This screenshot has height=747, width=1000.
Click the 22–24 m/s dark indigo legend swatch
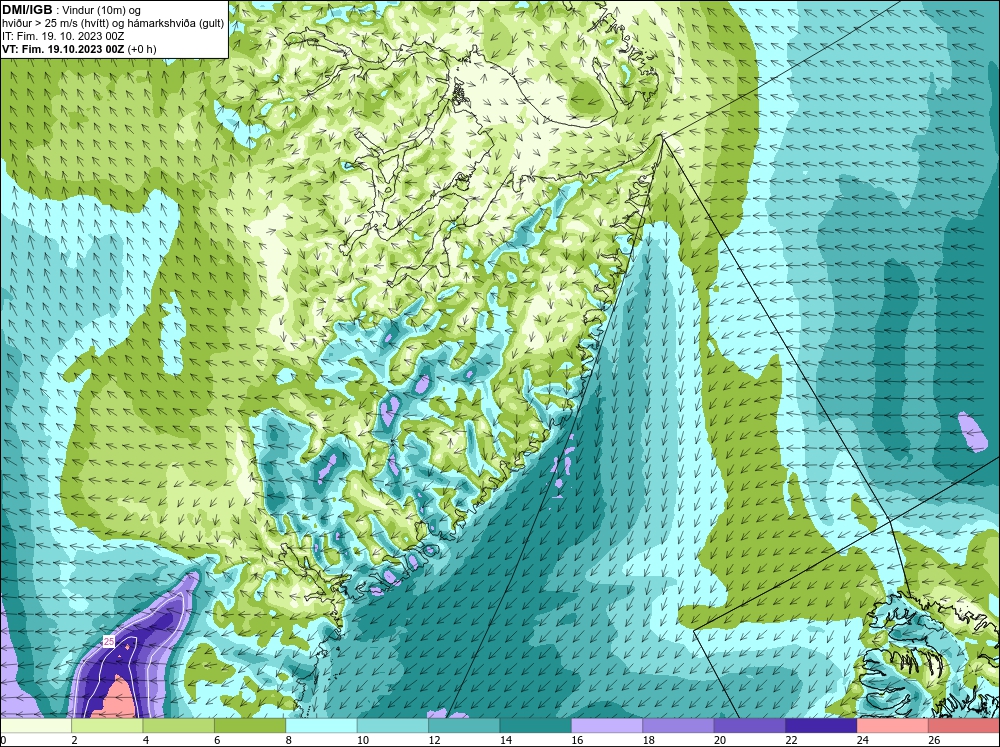point(821,725)
